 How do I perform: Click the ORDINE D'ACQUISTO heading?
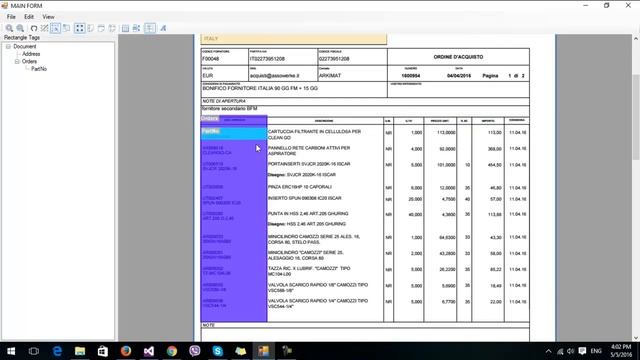[458, 57]
